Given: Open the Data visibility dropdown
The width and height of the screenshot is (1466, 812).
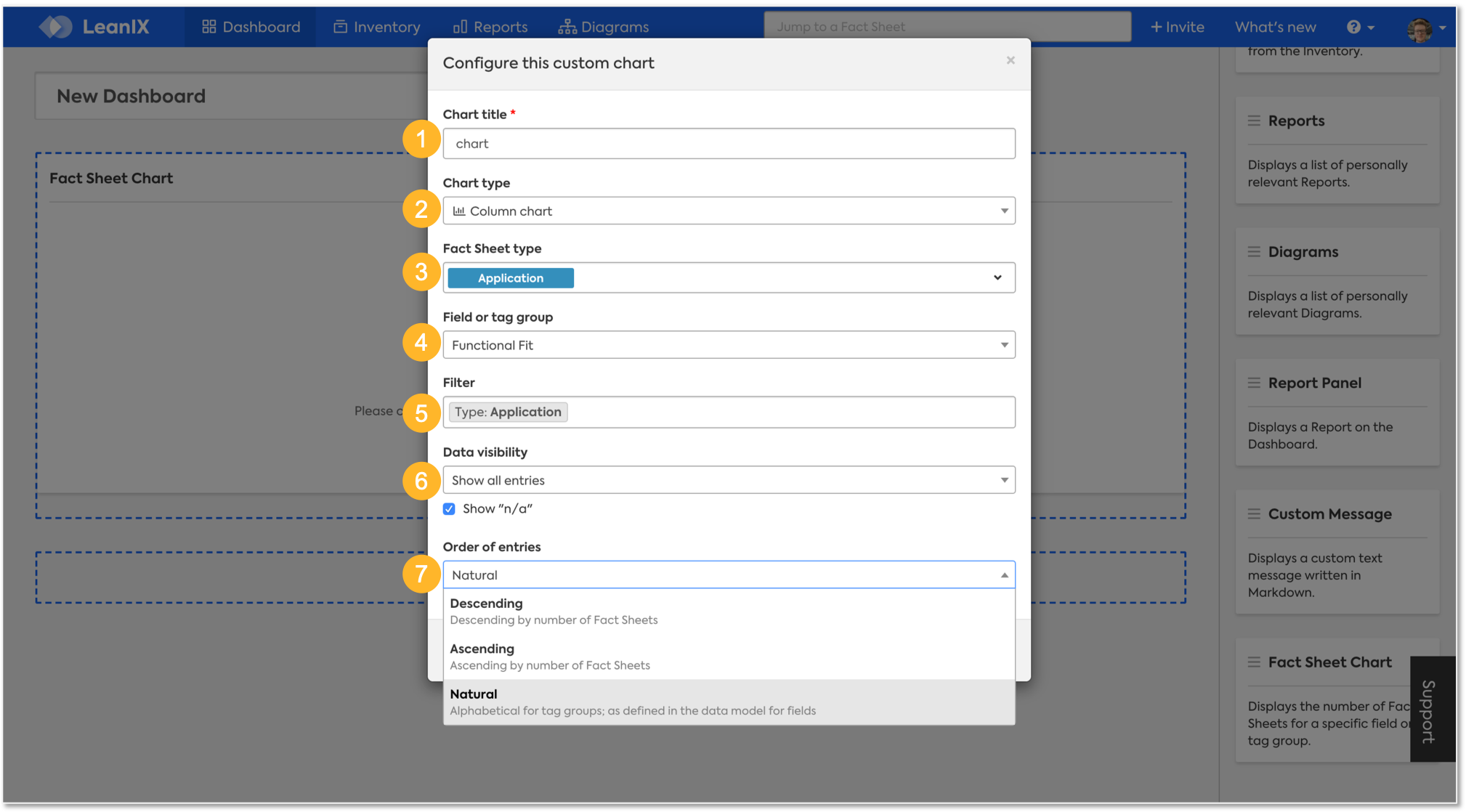Looking at the screenshot, I should click(x=729, y=480).
